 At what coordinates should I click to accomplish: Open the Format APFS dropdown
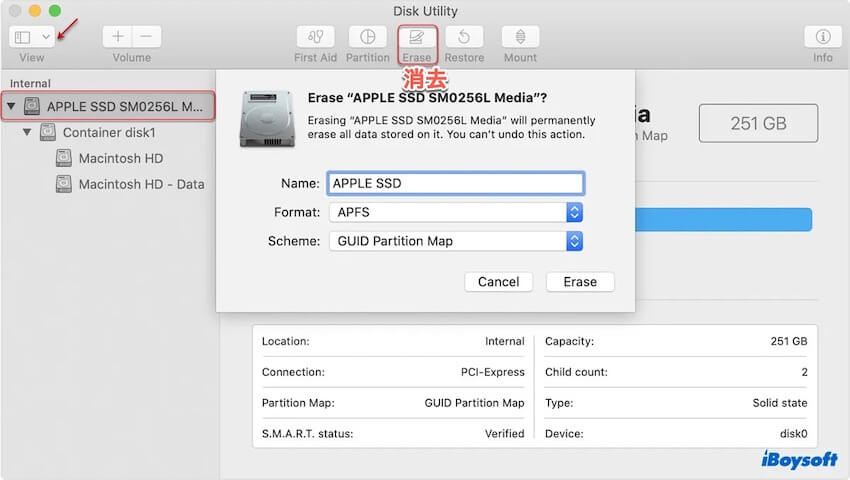[455, 212]
